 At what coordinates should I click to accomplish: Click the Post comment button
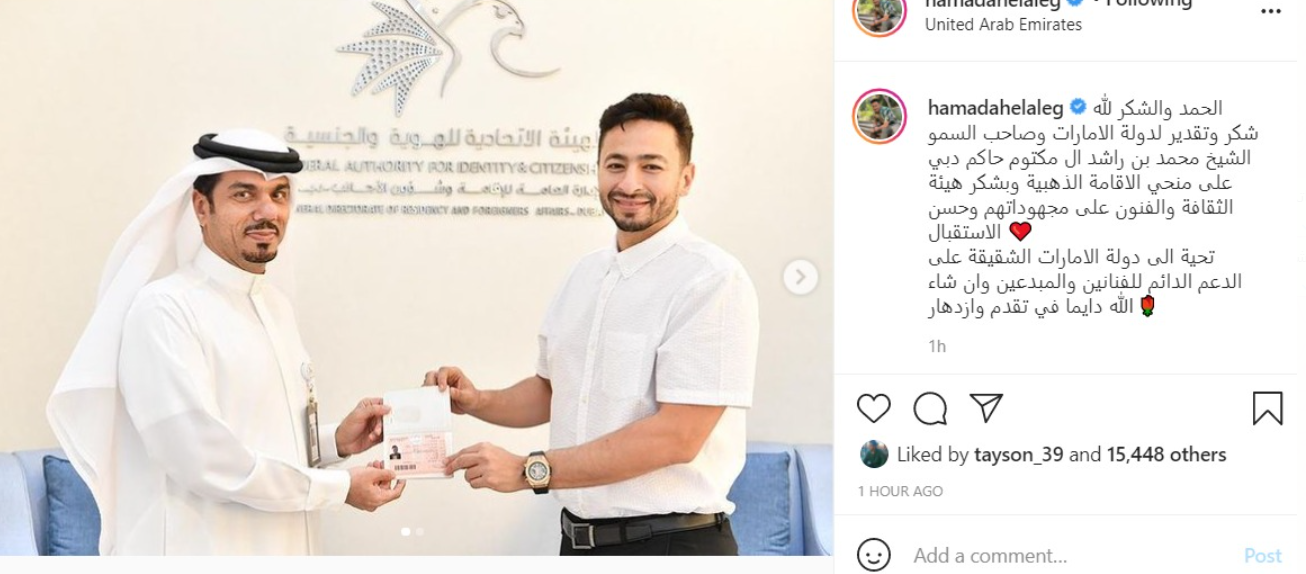click(1262, 555)
